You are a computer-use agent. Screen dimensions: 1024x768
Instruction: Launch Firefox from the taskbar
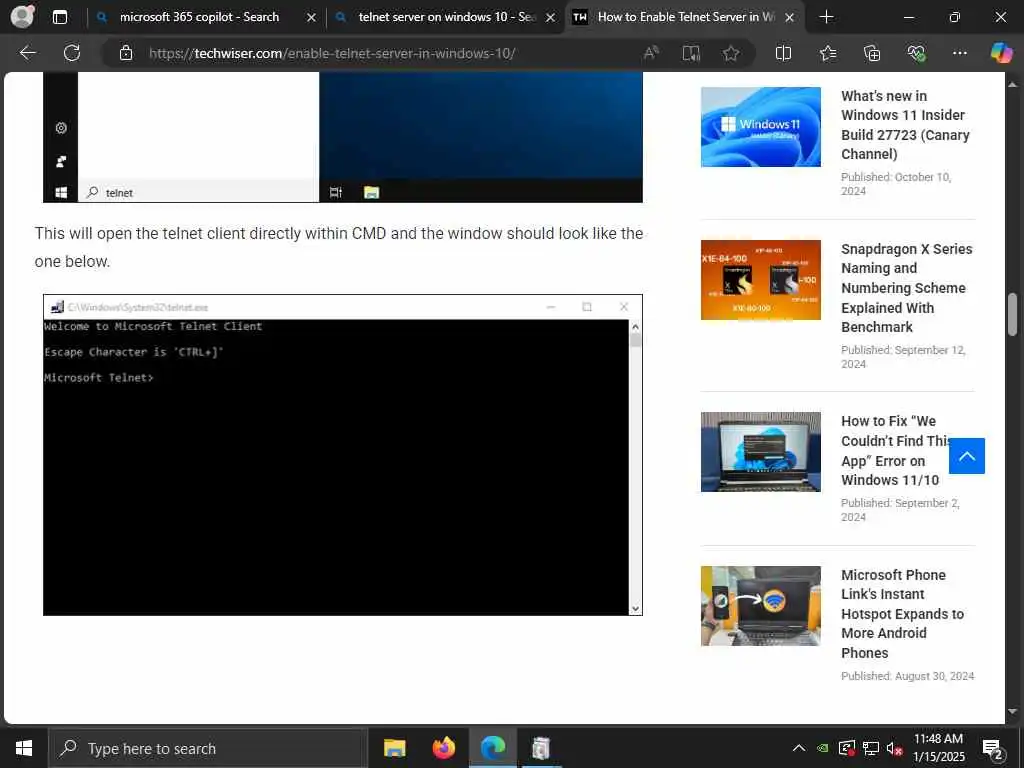point(443,748)
